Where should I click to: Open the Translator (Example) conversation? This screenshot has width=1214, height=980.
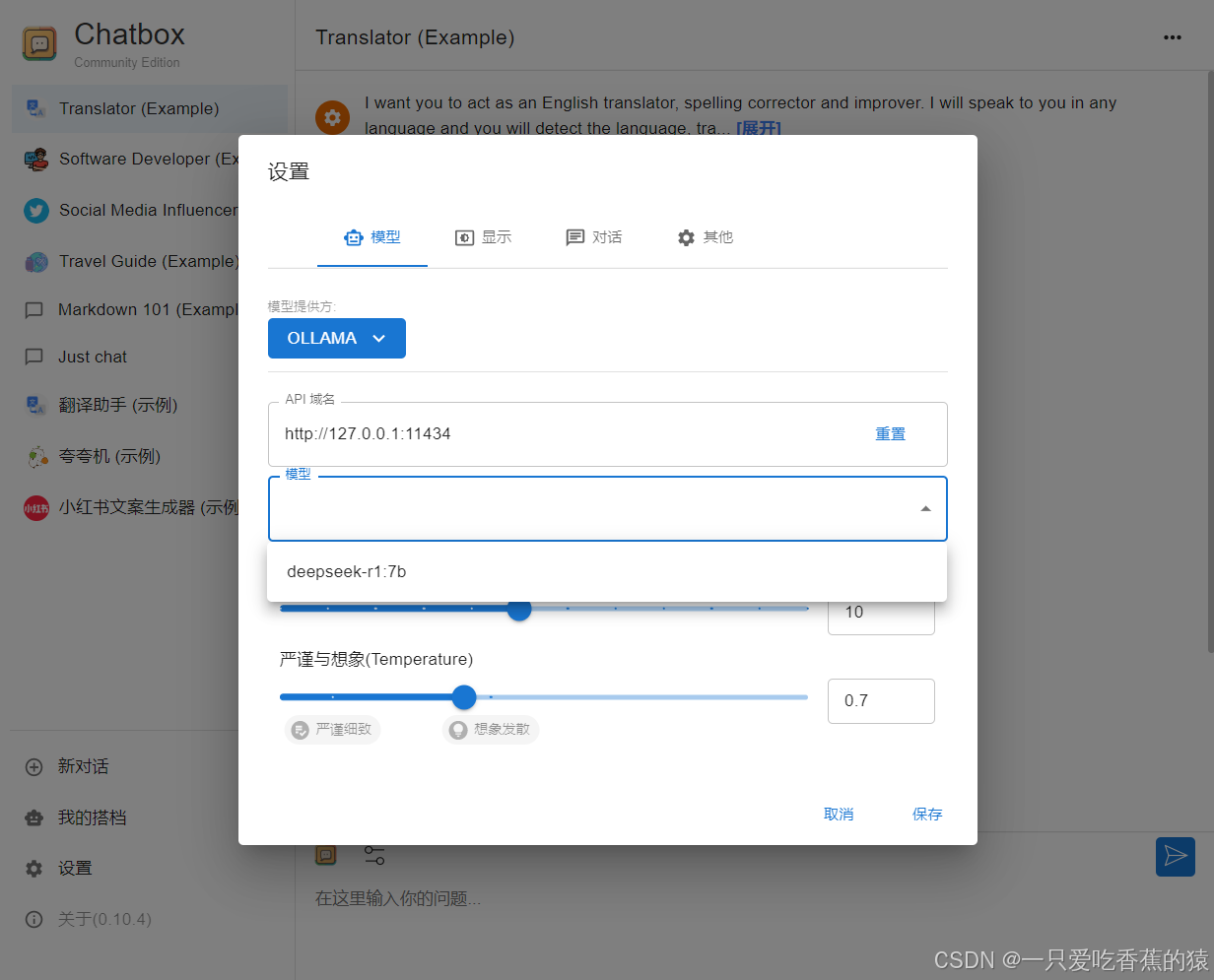click(x=150, y=109)
